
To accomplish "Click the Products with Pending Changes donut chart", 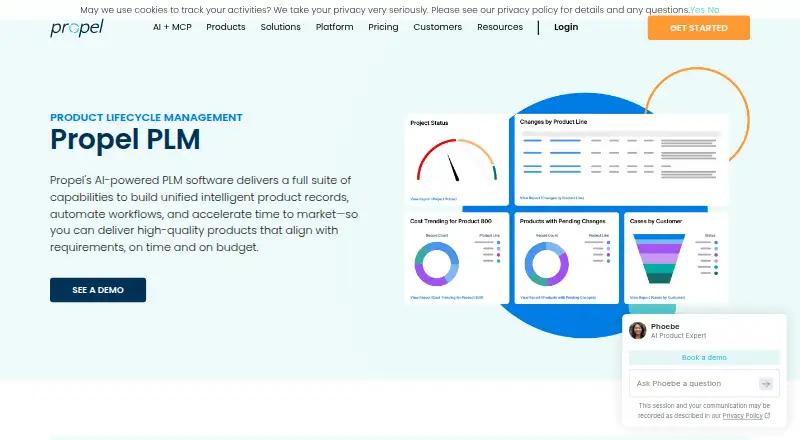I will 546,263.
